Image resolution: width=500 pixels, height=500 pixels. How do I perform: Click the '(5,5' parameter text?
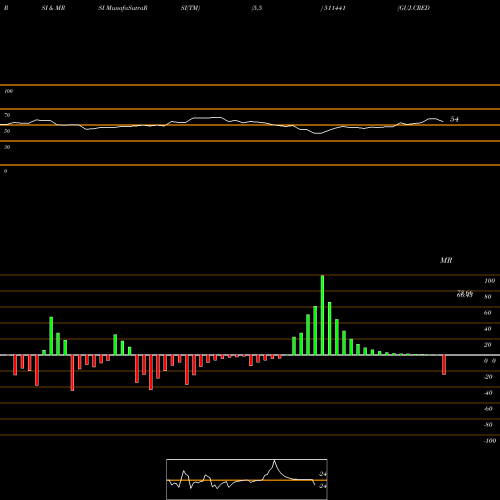[257, 8]
